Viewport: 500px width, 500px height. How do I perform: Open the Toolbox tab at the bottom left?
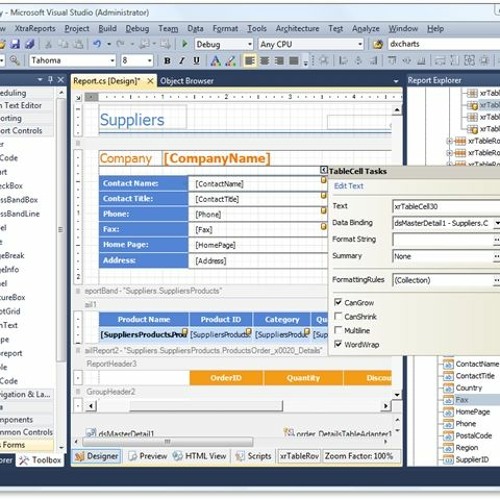[x=41, y=460]
